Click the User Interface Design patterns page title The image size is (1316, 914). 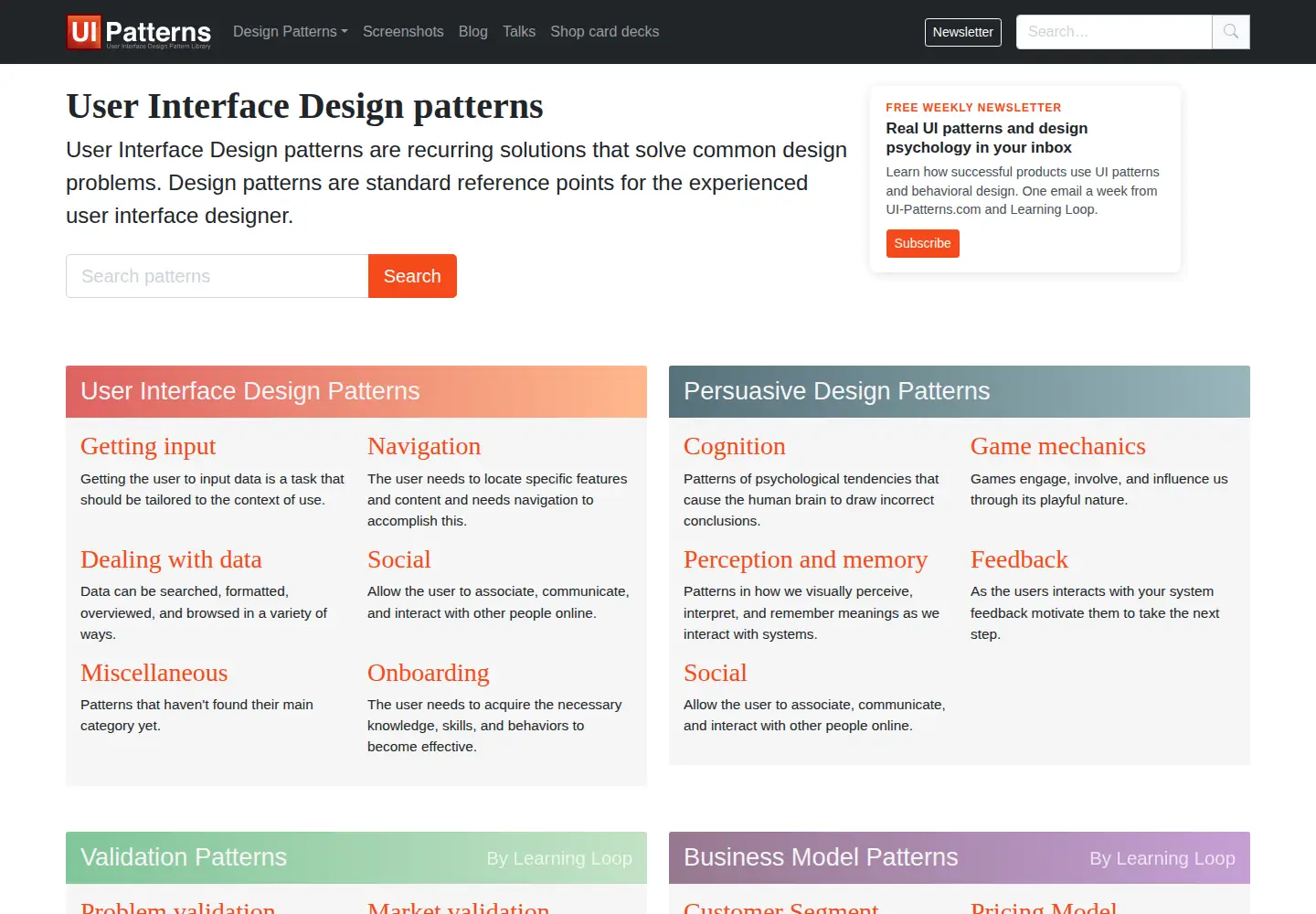(304, 106)
